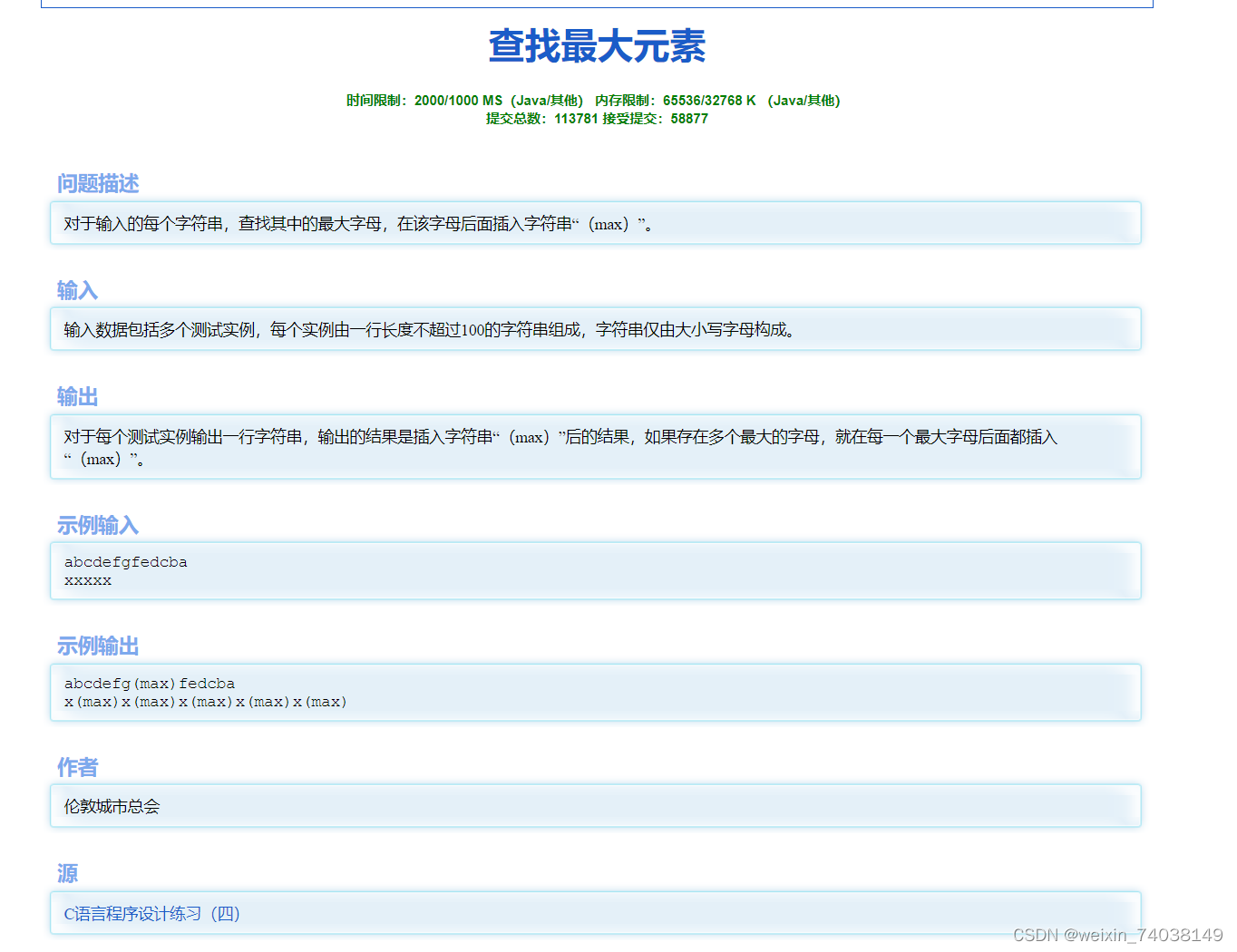Select the 示例输入 heading
Image resolution: width=1237 pixels, height=952 pixels.
97,526
